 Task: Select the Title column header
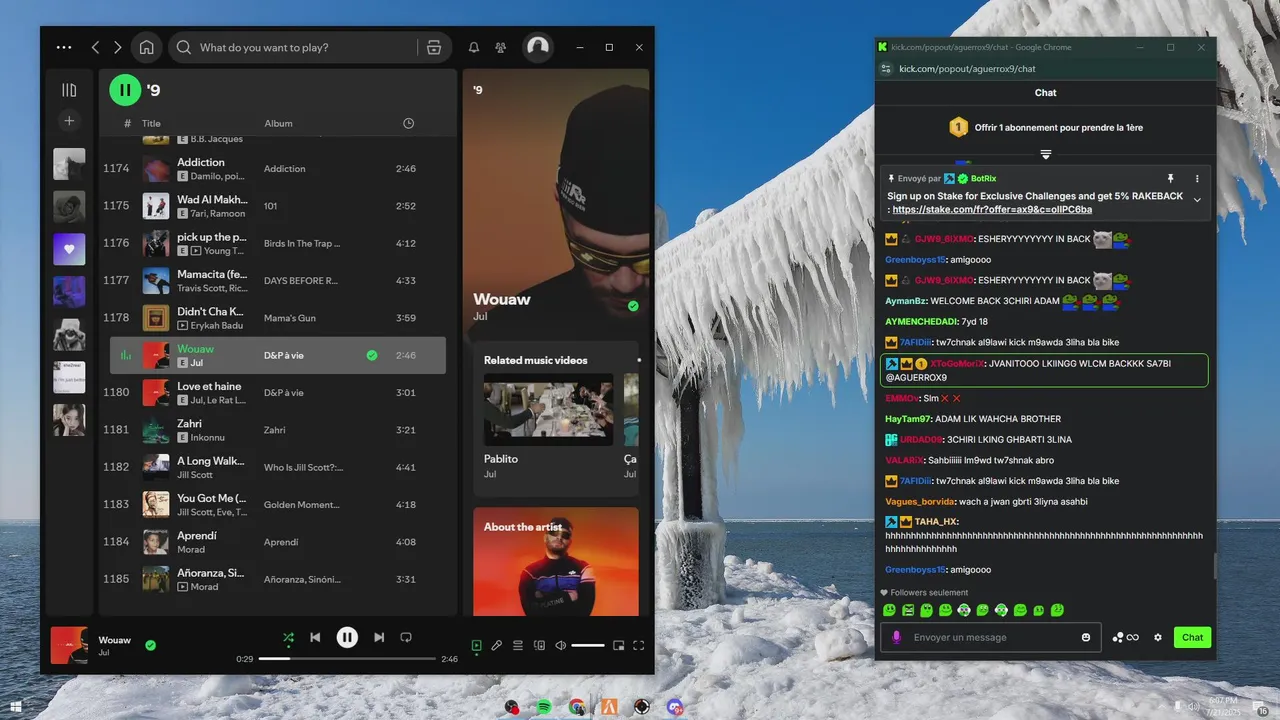(151, 124)
